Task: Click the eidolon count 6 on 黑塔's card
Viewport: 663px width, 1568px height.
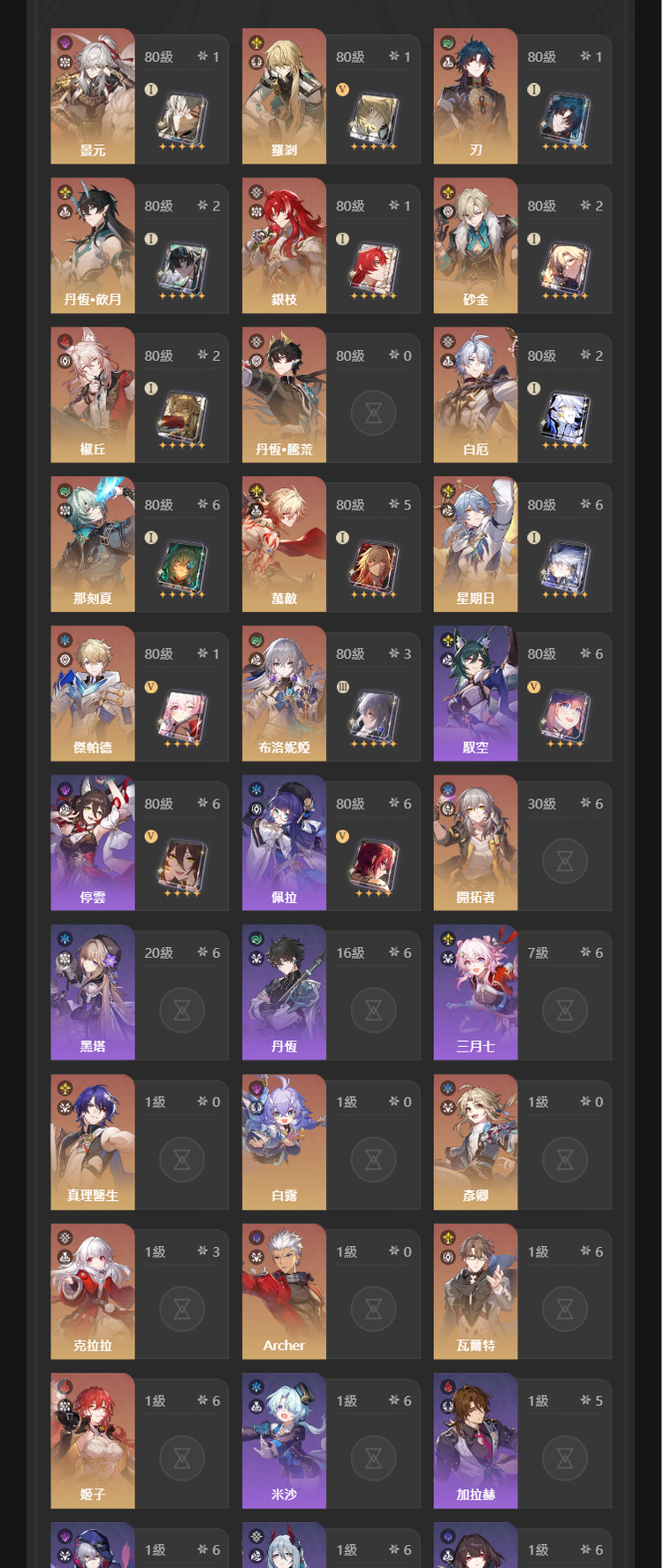Action: pyautogui.click(x=216, y=952)
